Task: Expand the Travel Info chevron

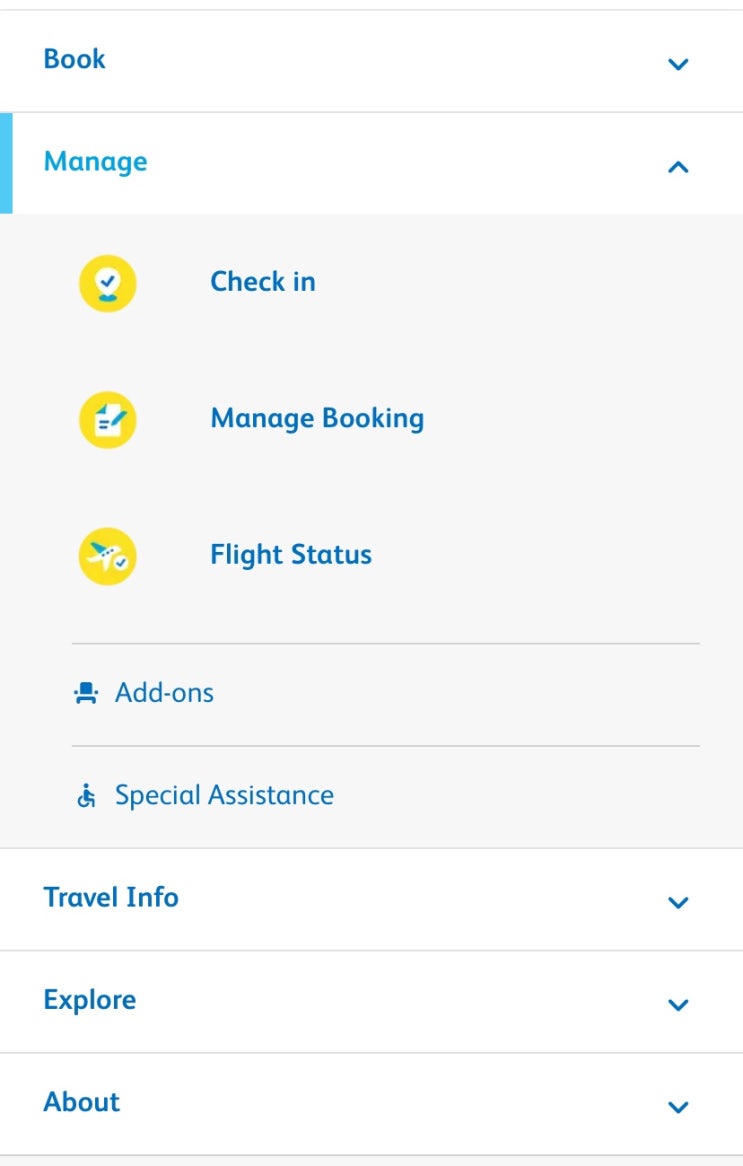Action: 678,902
